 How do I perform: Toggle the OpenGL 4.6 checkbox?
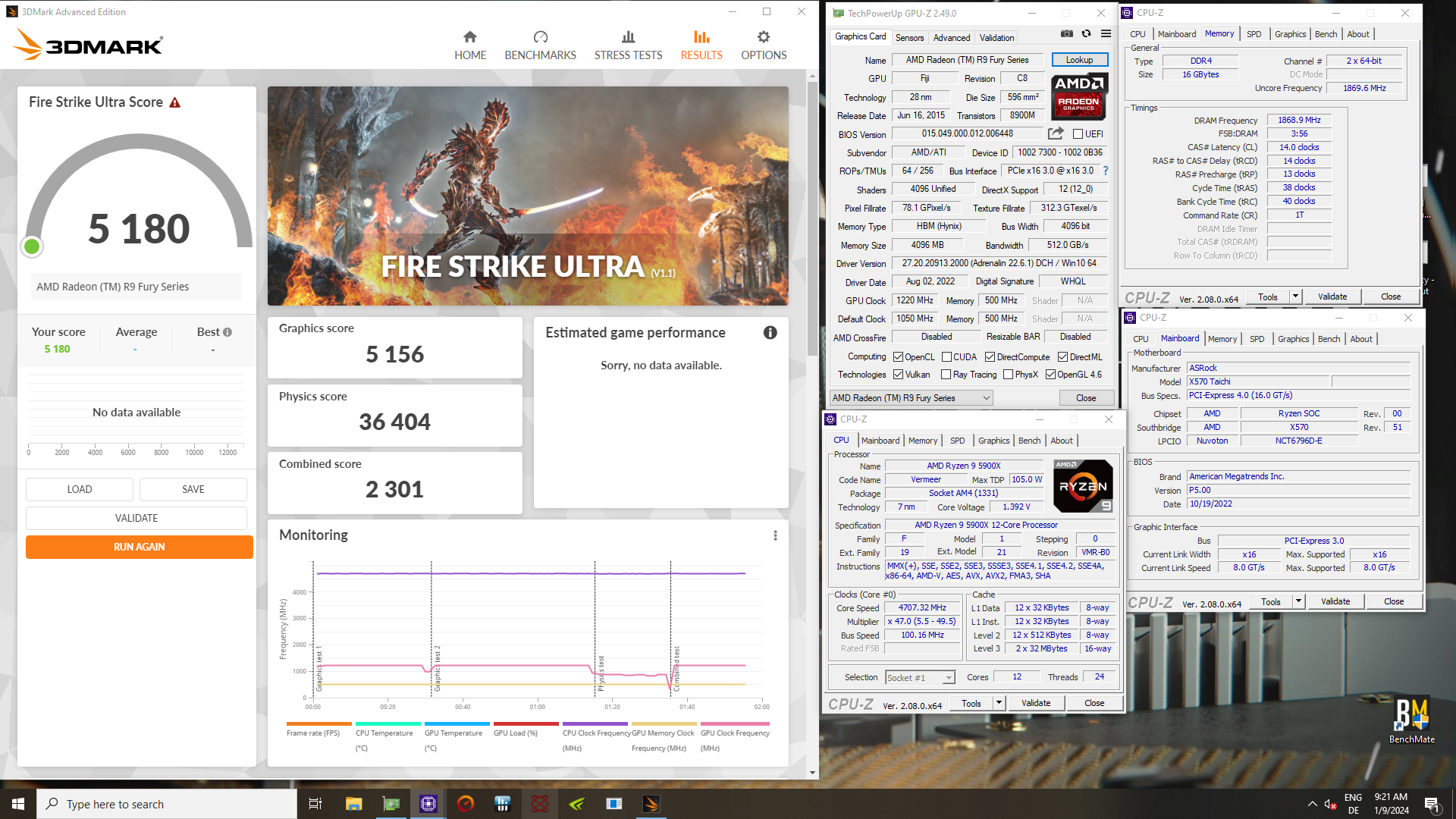(1050, 375)
